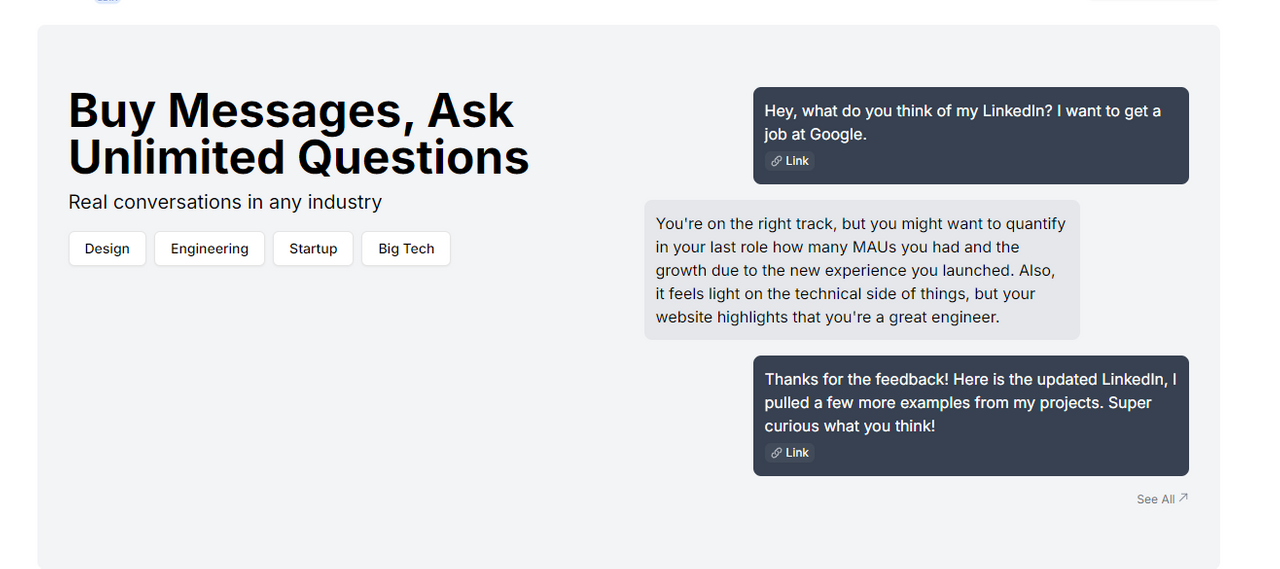Click the 'Thanks for the feedback' message bubble
Screen dimensions: 1280x569
(x=971, y=416)
